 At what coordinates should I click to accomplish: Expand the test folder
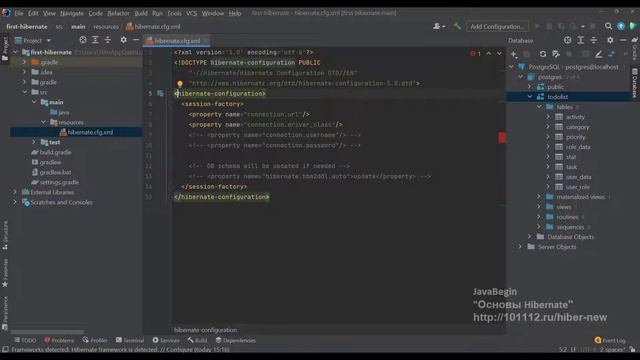pyautogui.click(x=34, y=142)
